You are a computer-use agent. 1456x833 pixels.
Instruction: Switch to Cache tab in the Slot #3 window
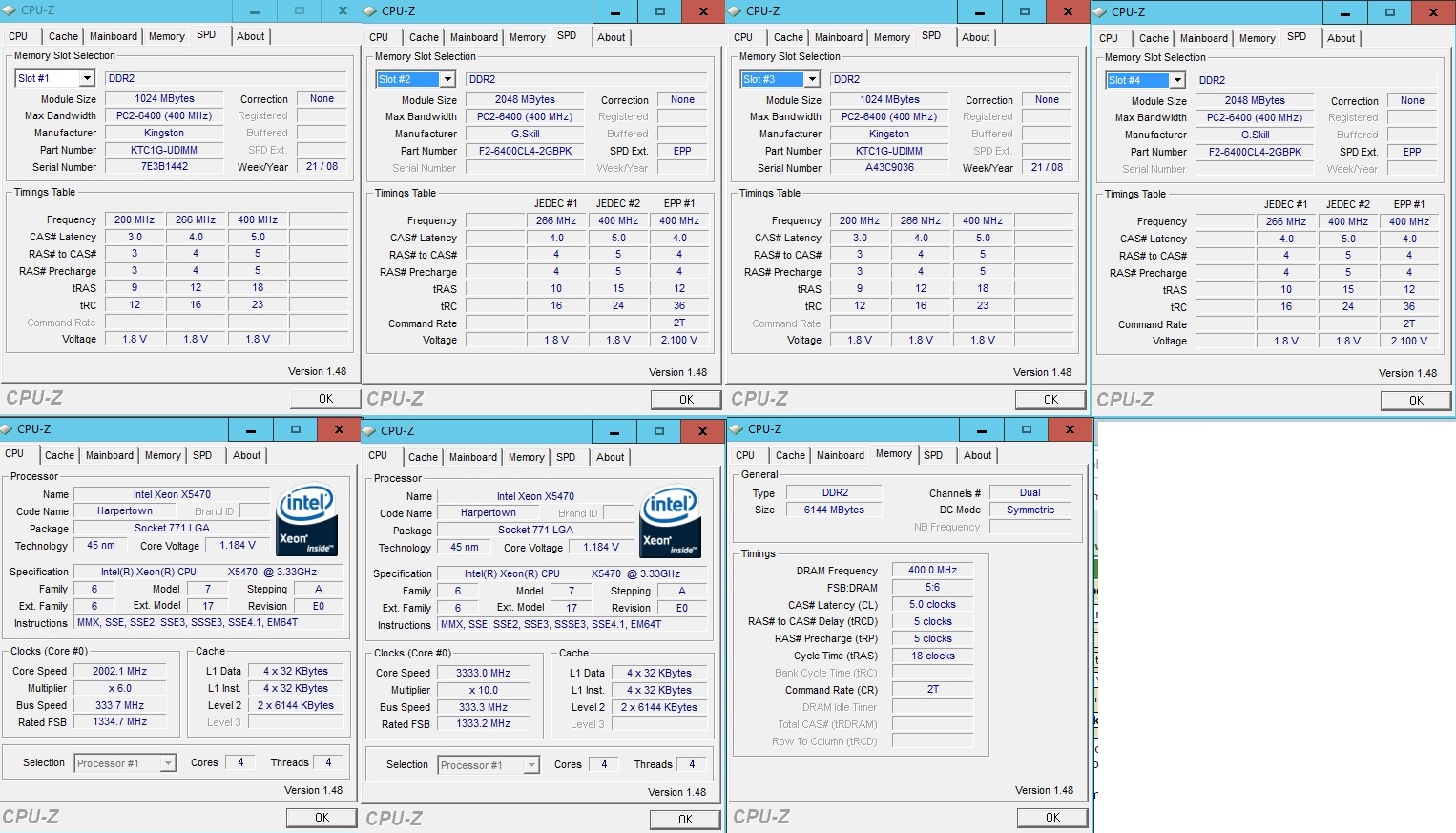pyautogui.click(x=788, y=37)
